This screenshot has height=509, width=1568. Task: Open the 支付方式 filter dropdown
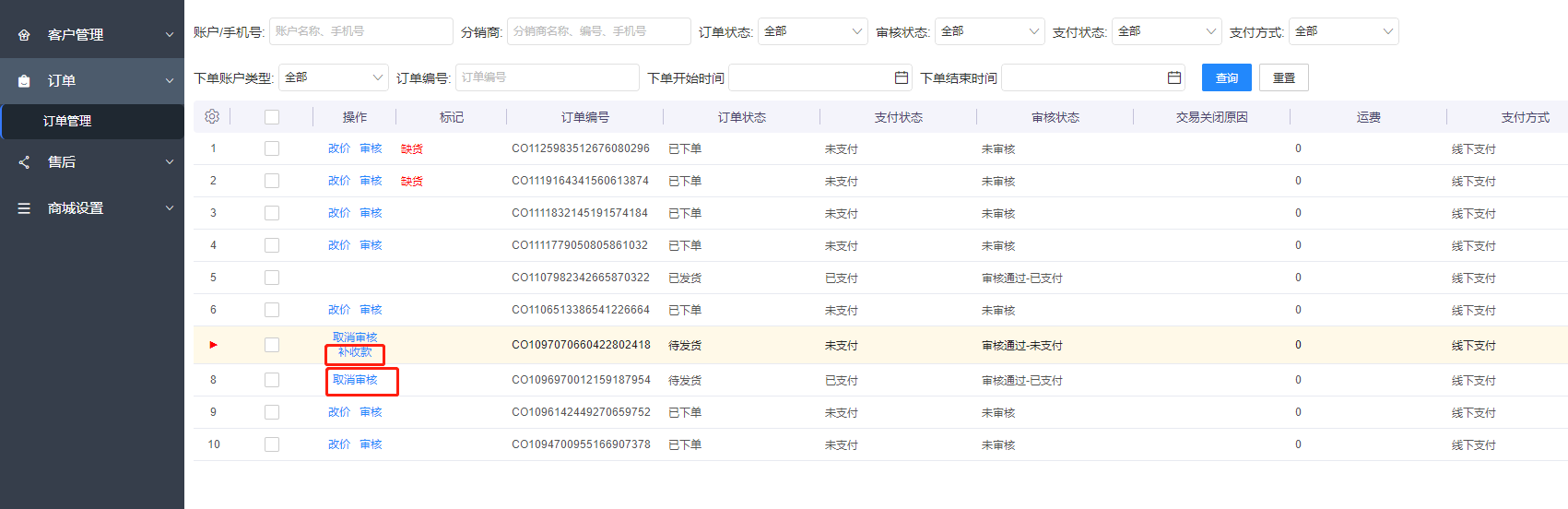(x=1343, y=31)
